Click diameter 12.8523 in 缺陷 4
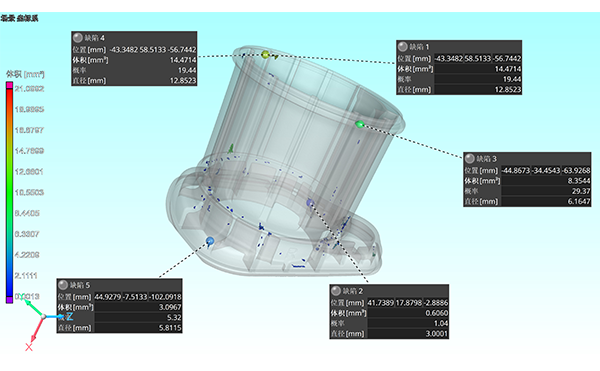Screen dimensions: 600x371 pyautogui.click(x=183, y=80)
